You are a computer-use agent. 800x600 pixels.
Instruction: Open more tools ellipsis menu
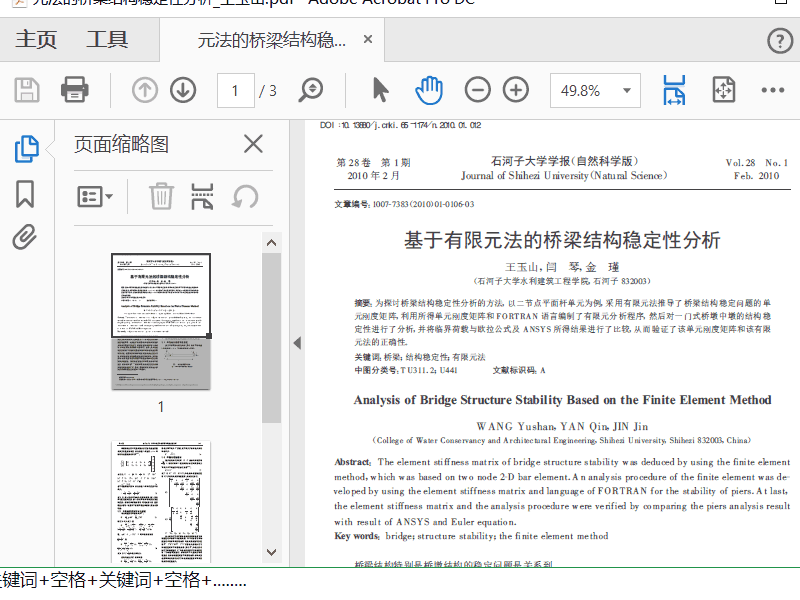(772, 90)
